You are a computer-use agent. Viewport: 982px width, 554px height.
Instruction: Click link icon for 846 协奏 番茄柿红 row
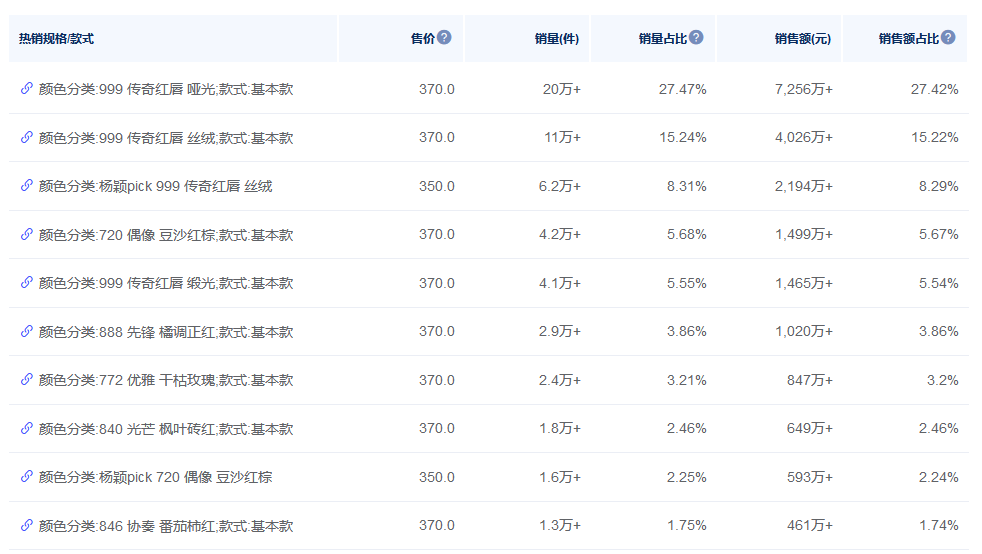pos(26,525)
